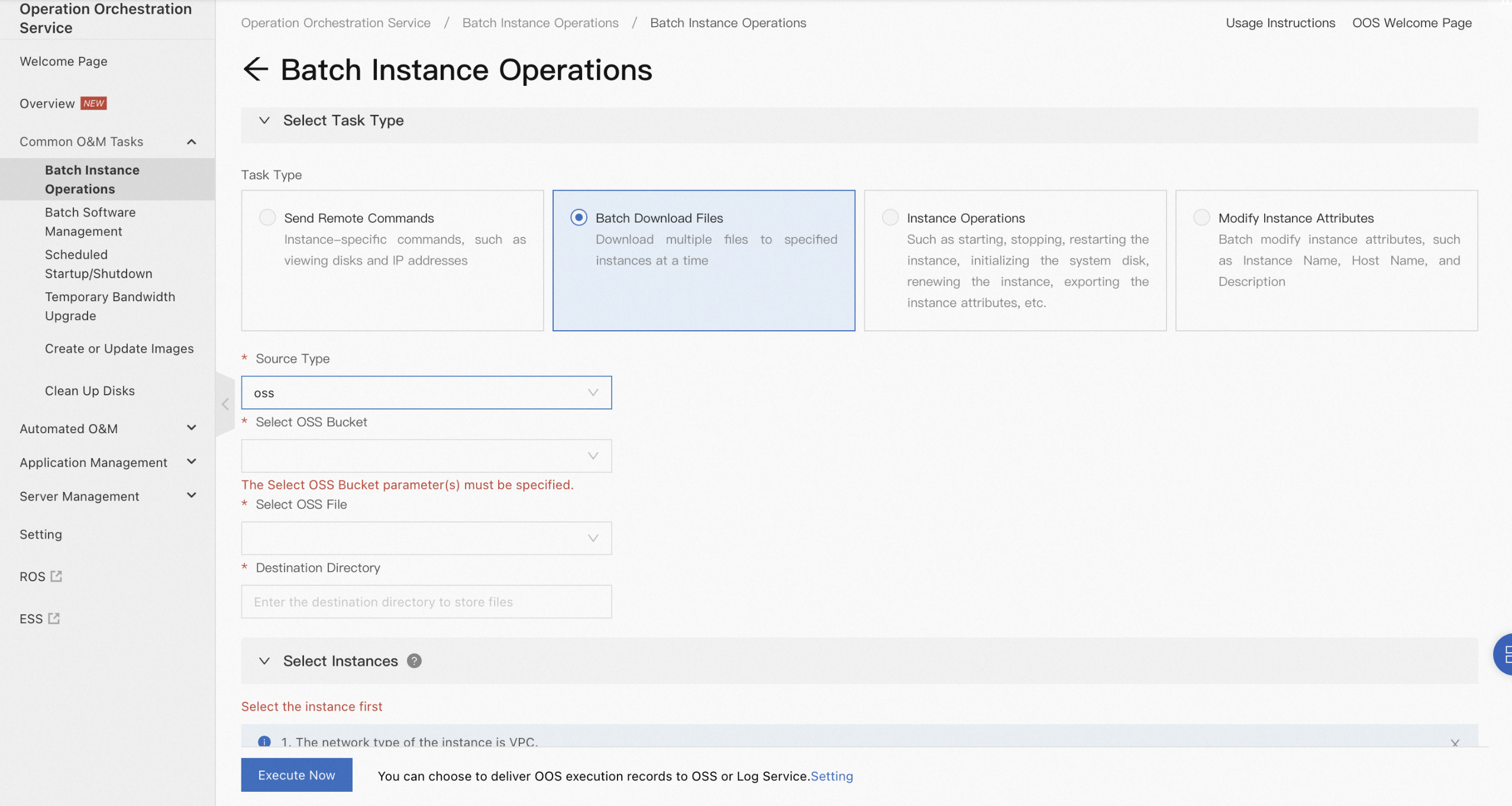Image resolution: width=1512 pixels, height=806 pixels.
Task: Open the Select OSS File dropdown
Action: [426, 538]
